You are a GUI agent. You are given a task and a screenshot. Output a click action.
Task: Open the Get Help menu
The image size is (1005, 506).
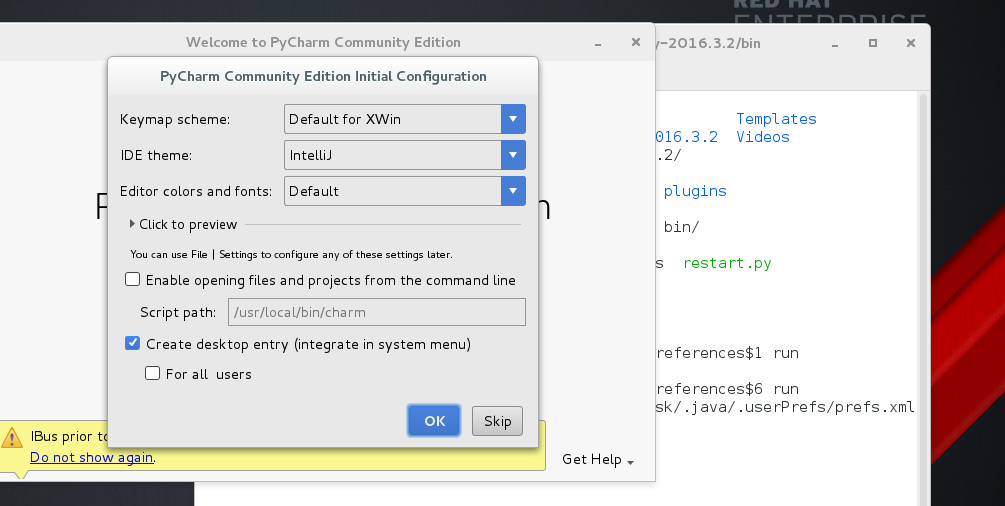coord(598,459)
